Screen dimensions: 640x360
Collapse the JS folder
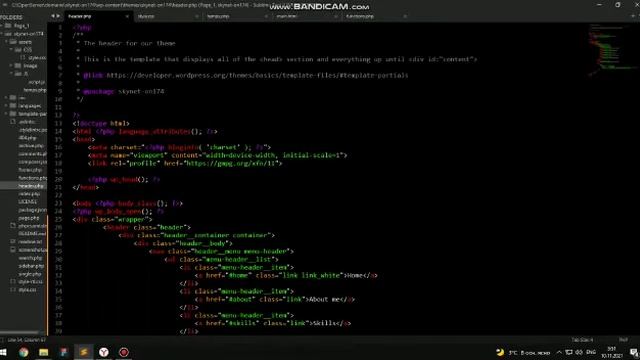pos(11,73)
